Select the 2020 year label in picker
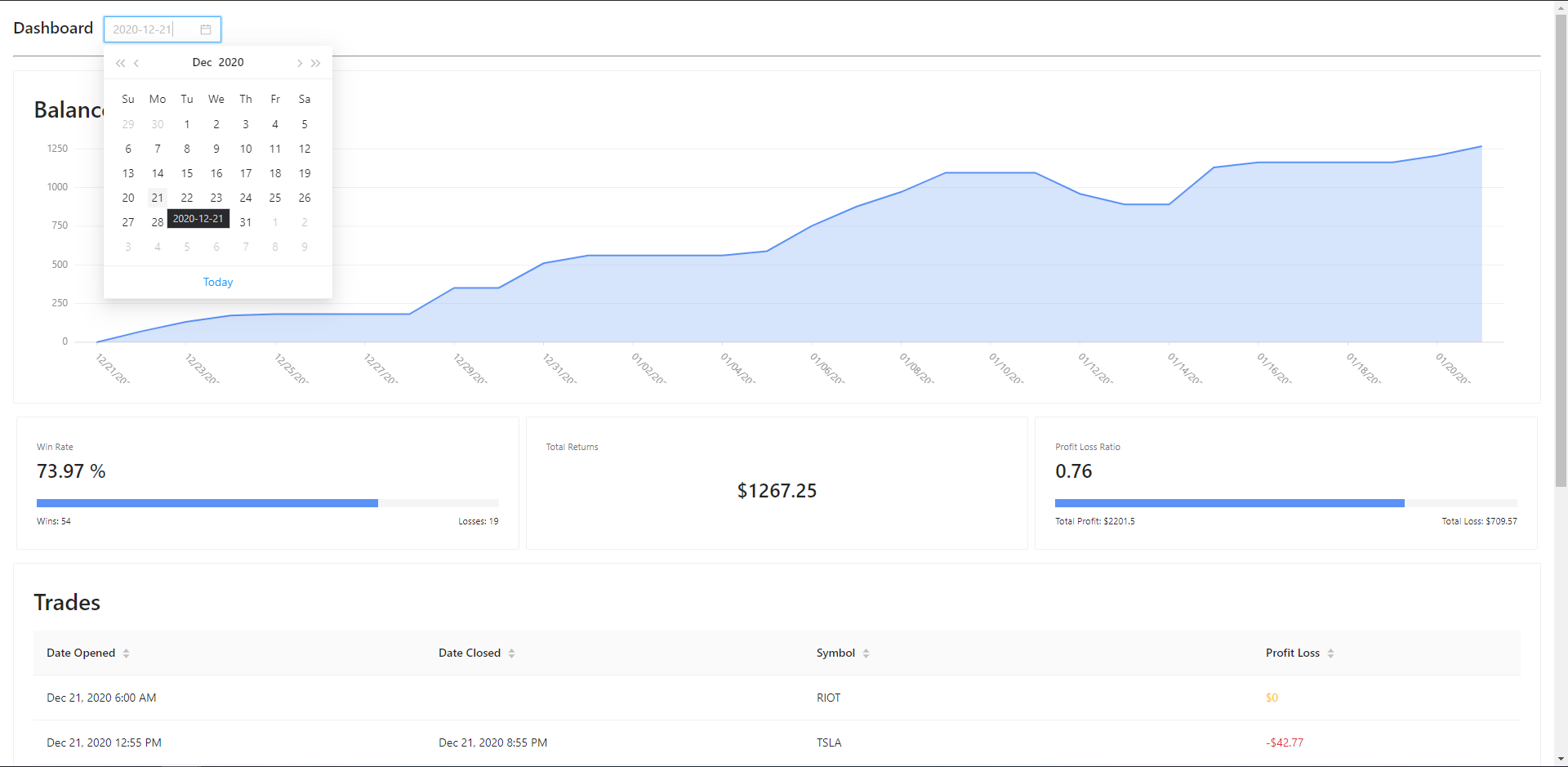1568x767 pixels. coord(231,62)
